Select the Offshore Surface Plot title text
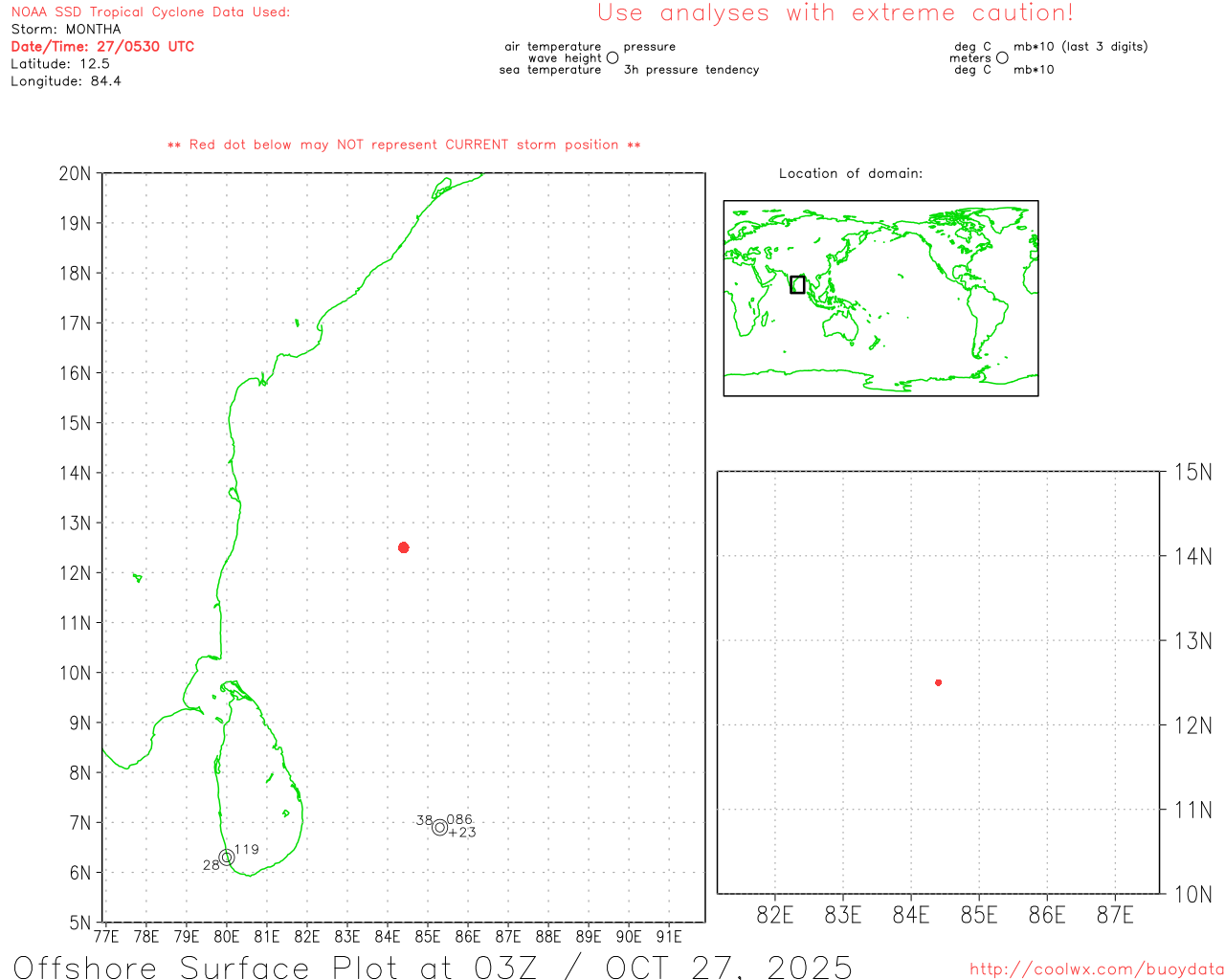 coord(433,967)
